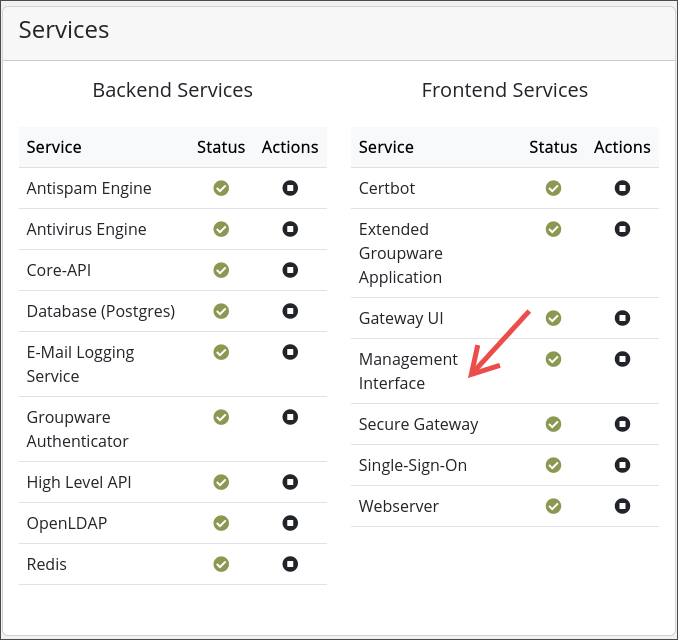Screen dimensions: 678x640
Task: Click the 'Services' panel title
Action: pyautogui.click(x=64, y=30)
